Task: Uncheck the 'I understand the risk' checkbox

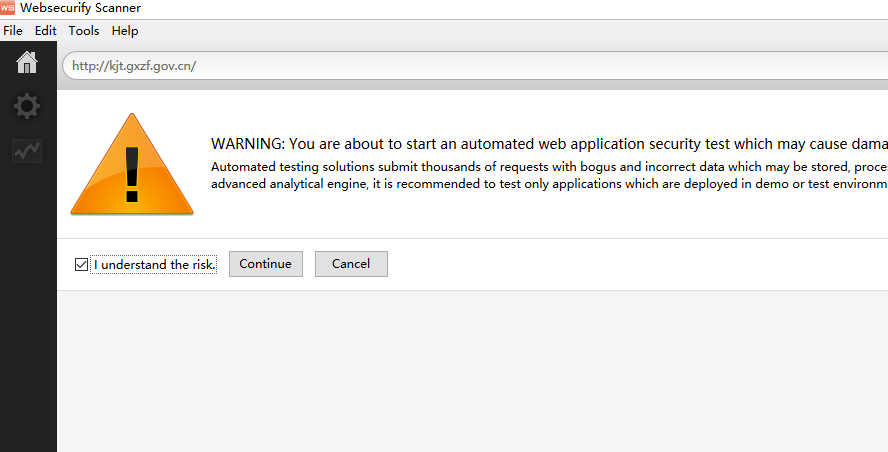Action: point(81,265)
